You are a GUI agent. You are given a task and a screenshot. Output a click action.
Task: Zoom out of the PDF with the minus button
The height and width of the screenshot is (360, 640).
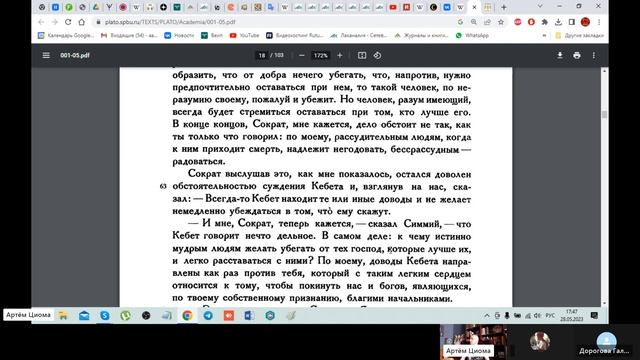[x=302, y=55]
